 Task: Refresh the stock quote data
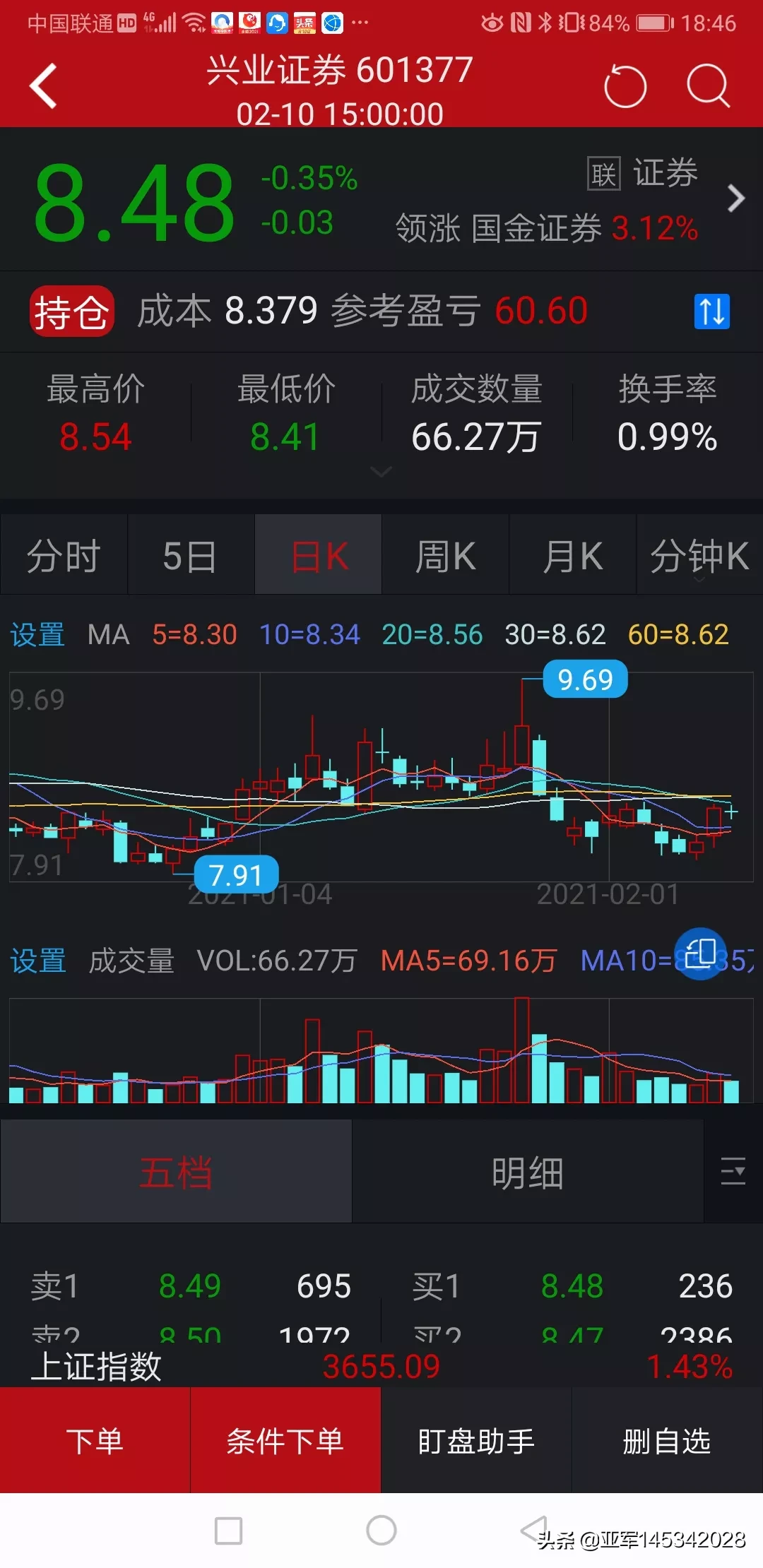(x=625, y=86)
